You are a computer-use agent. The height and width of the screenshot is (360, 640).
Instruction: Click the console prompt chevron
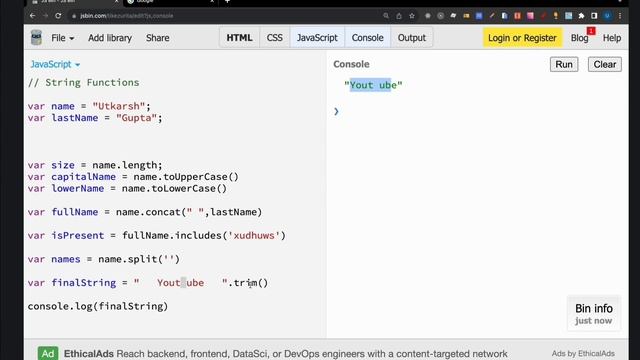point(336,111)
